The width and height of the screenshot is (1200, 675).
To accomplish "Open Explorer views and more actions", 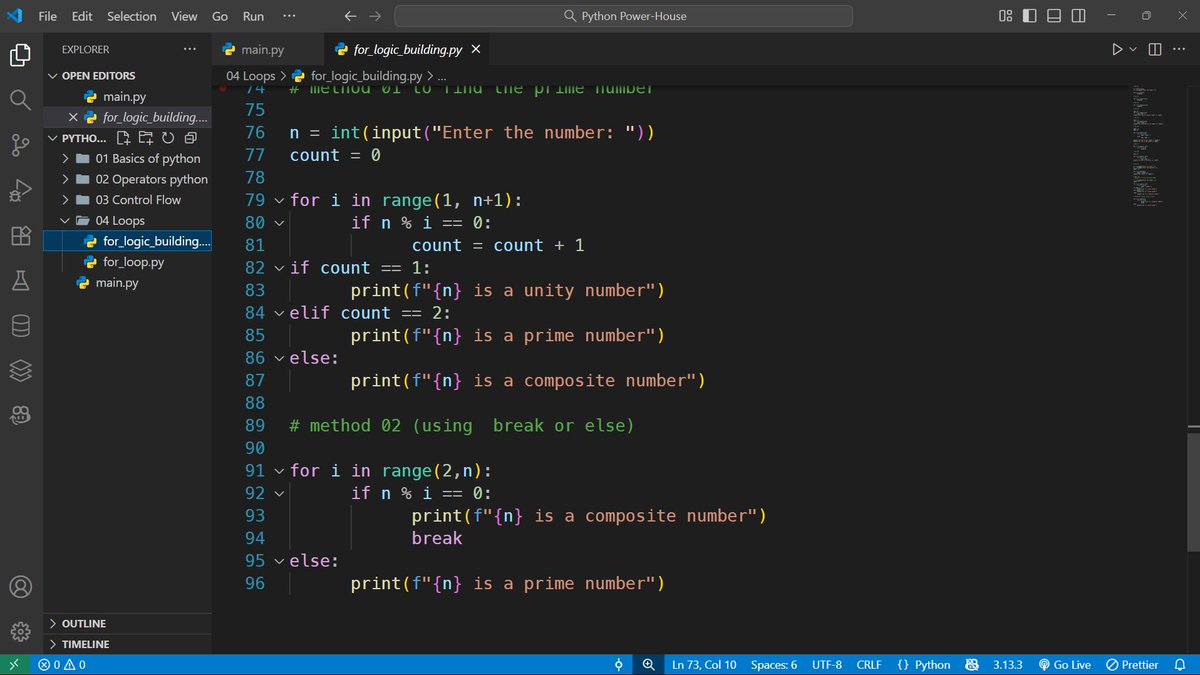I will [190, 49].
